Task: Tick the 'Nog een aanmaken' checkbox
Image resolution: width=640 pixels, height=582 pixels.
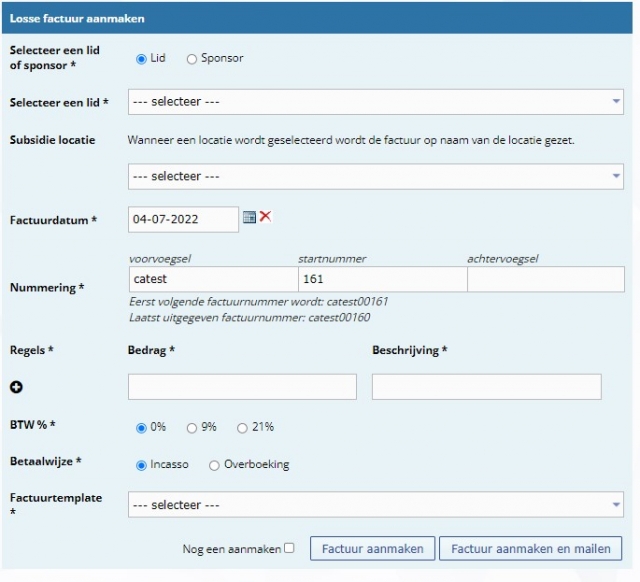Action: click(x=289, y=548)
